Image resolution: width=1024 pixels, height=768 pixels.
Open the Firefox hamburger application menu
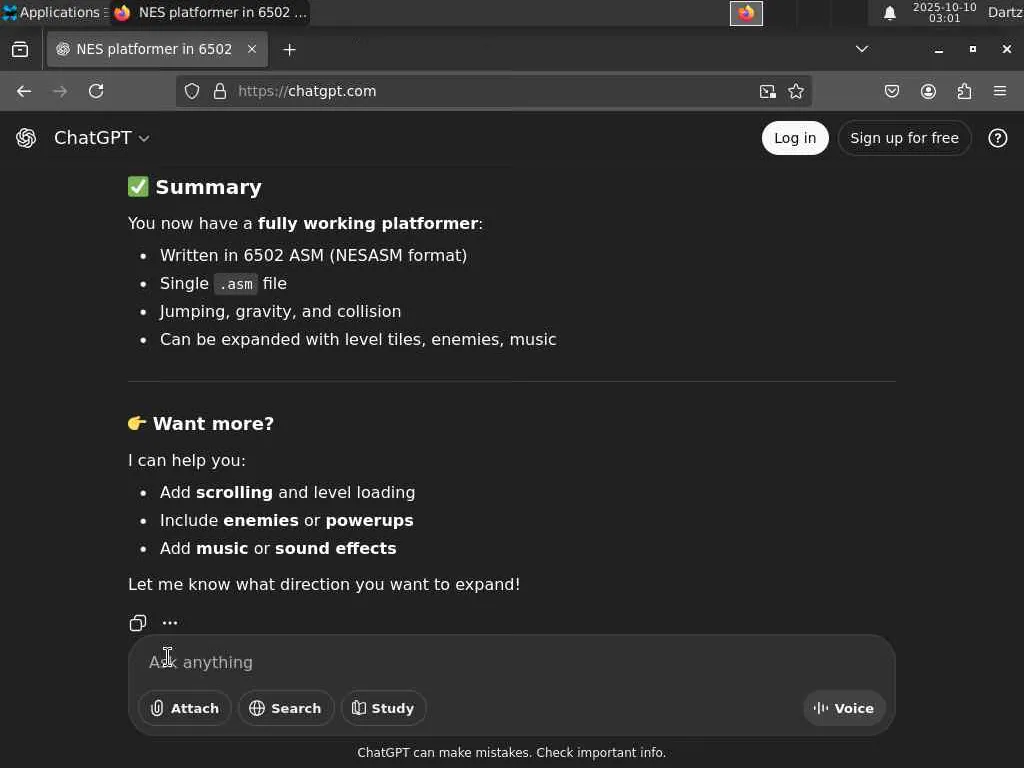1000,91
